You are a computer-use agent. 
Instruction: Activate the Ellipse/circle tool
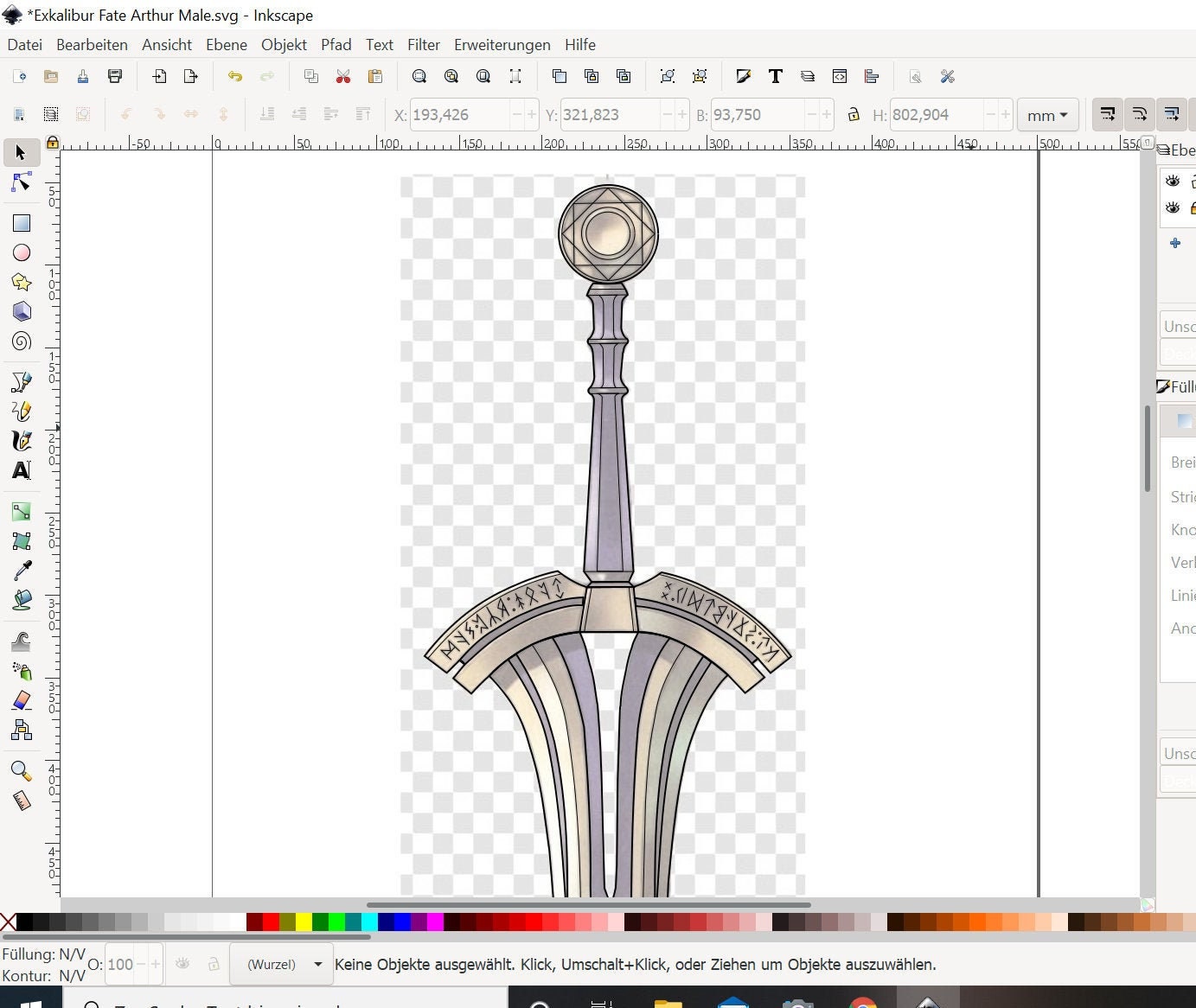(21, 252)
